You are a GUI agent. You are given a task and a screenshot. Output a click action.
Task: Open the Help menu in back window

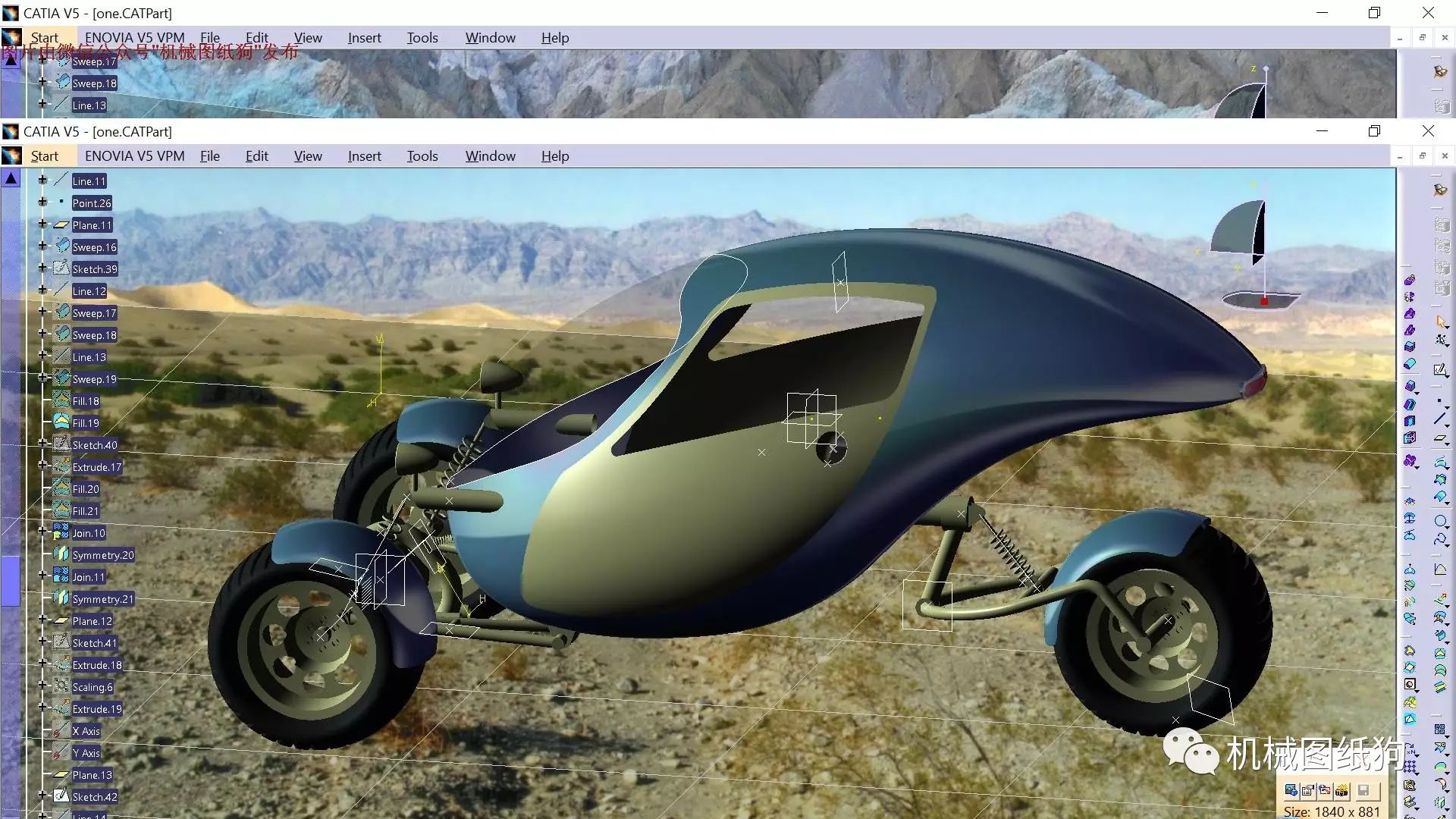[x=555, y=37]
